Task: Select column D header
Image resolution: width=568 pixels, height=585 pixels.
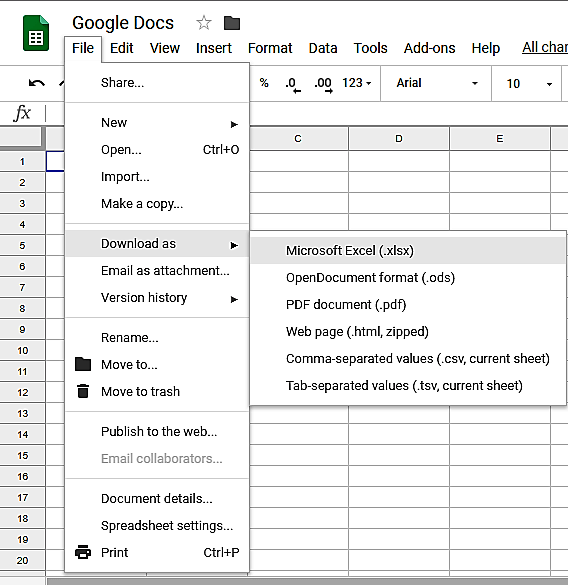Action: click(399, 139)
